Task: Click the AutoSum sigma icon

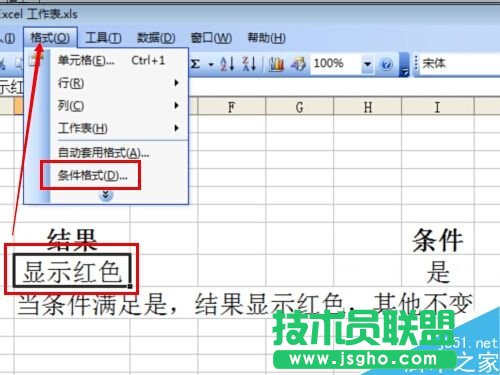Action: point(196,63)
